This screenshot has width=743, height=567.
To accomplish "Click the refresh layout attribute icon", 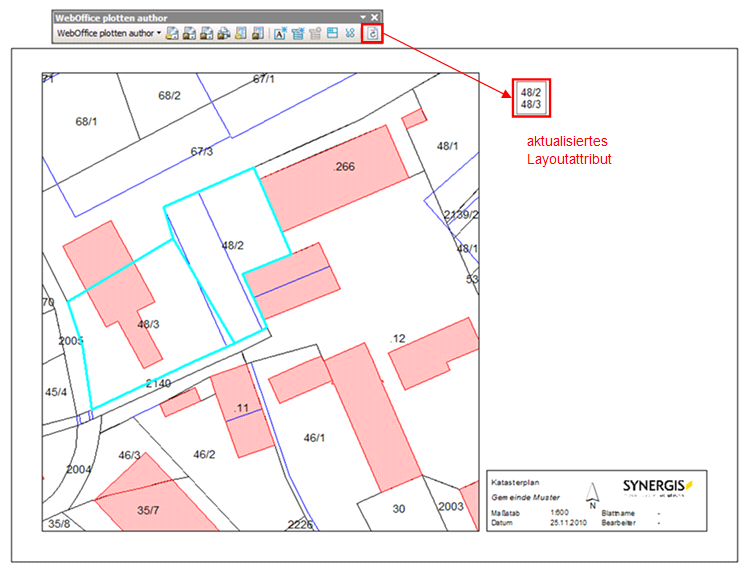I will [372, 34].
